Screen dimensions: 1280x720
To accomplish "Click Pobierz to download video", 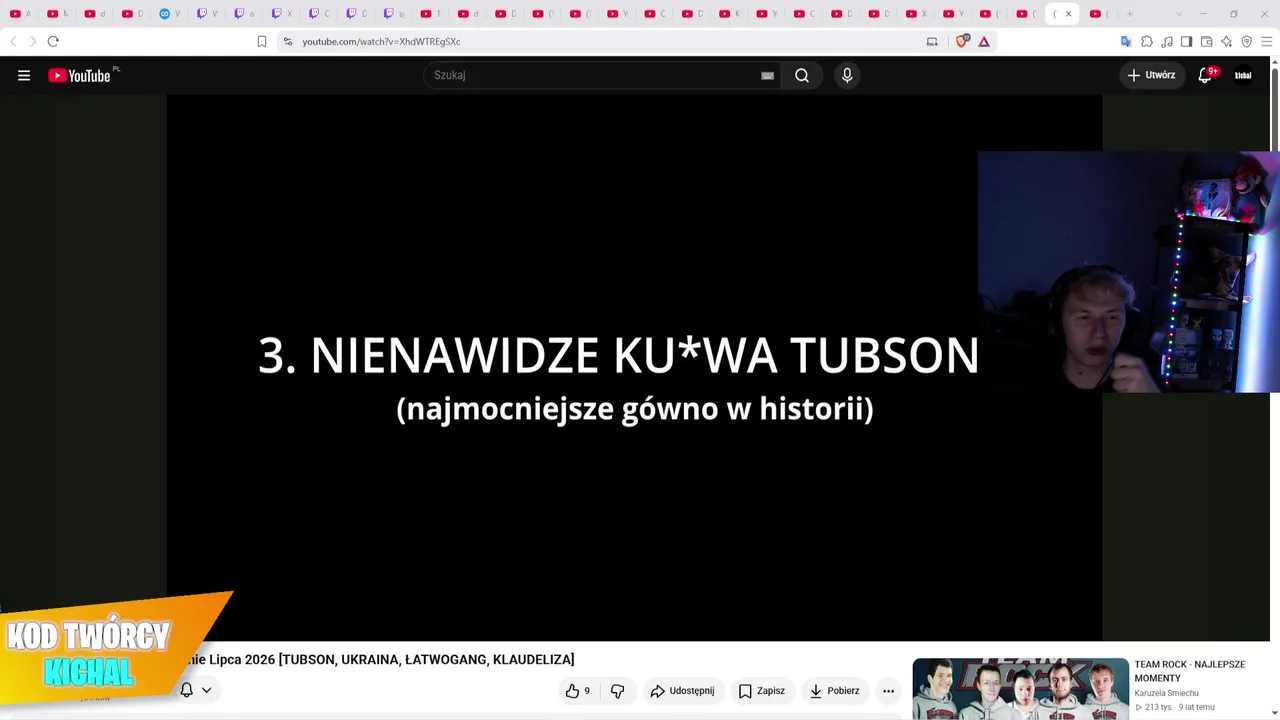I will click(834, 691).
